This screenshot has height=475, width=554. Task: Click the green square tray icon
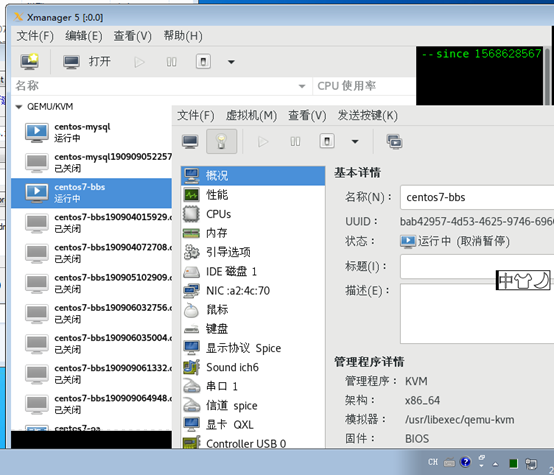click(513, 463)
